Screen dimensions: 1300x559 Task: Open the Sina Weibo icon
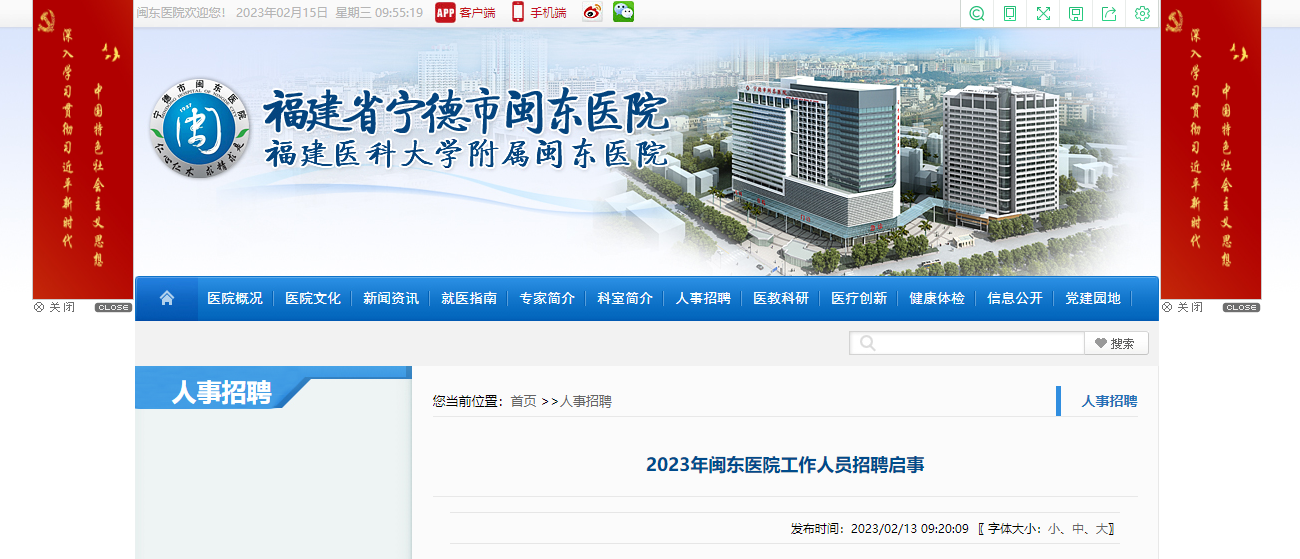[x=592, y=12]
